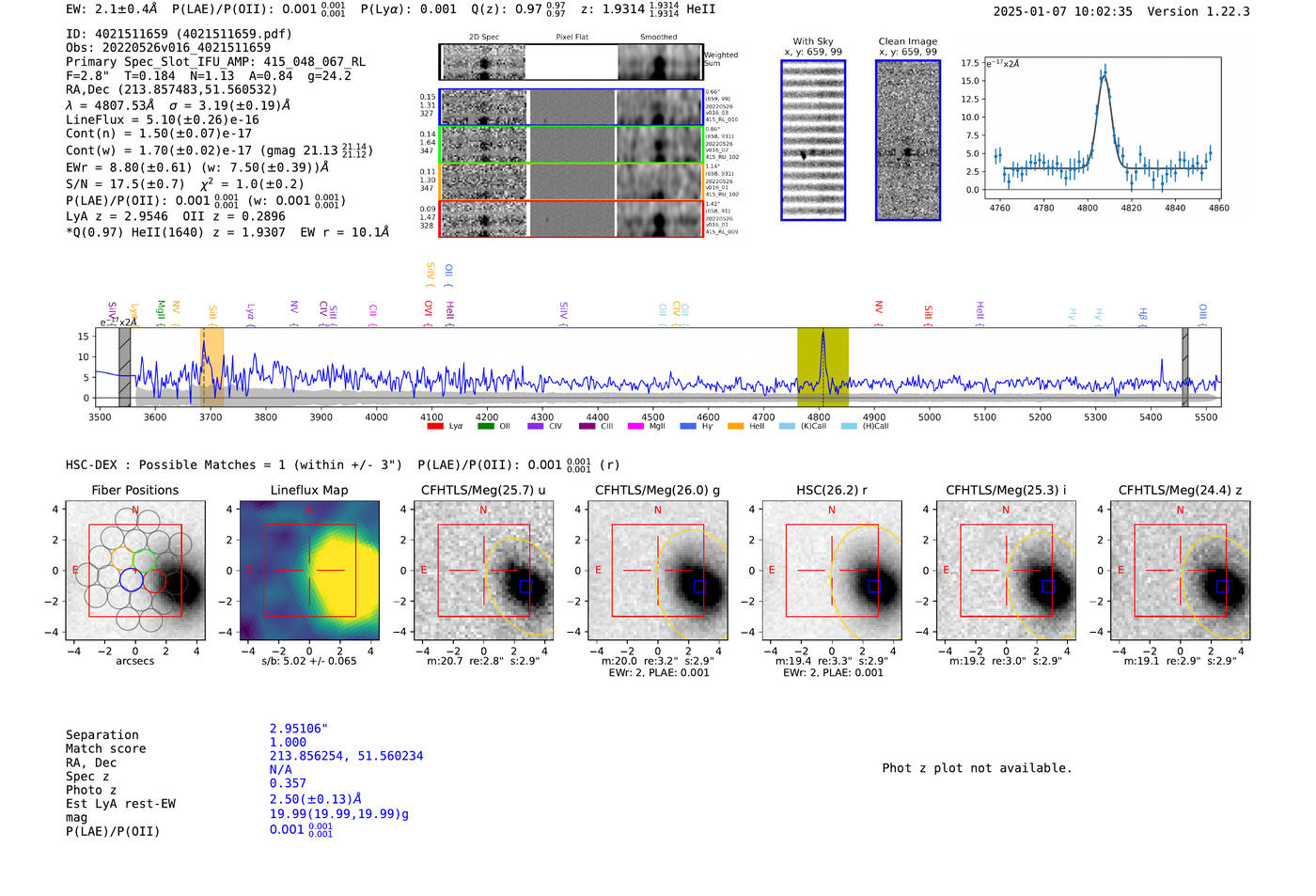Click the Smoothed column header
Screen dimensions: 1316x896
click(x=659, y=38)
